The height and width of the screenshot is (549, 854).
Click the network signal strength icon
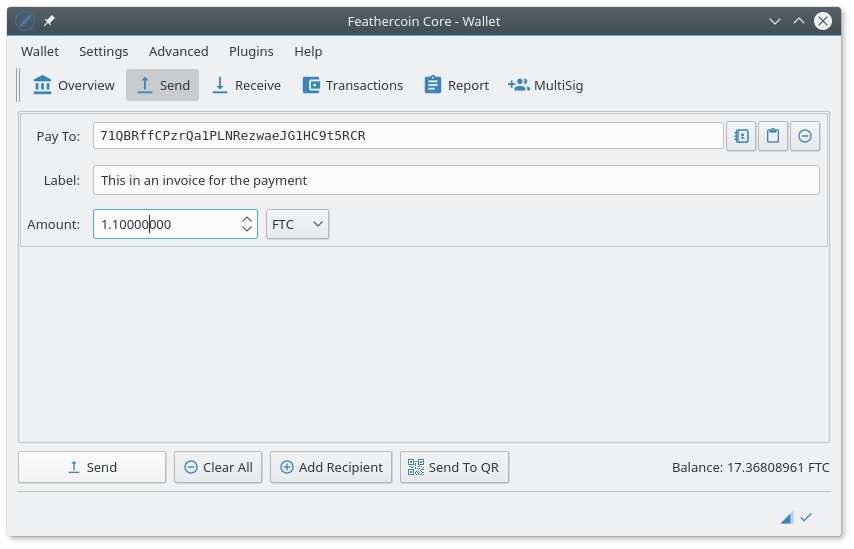pos(786,517)
